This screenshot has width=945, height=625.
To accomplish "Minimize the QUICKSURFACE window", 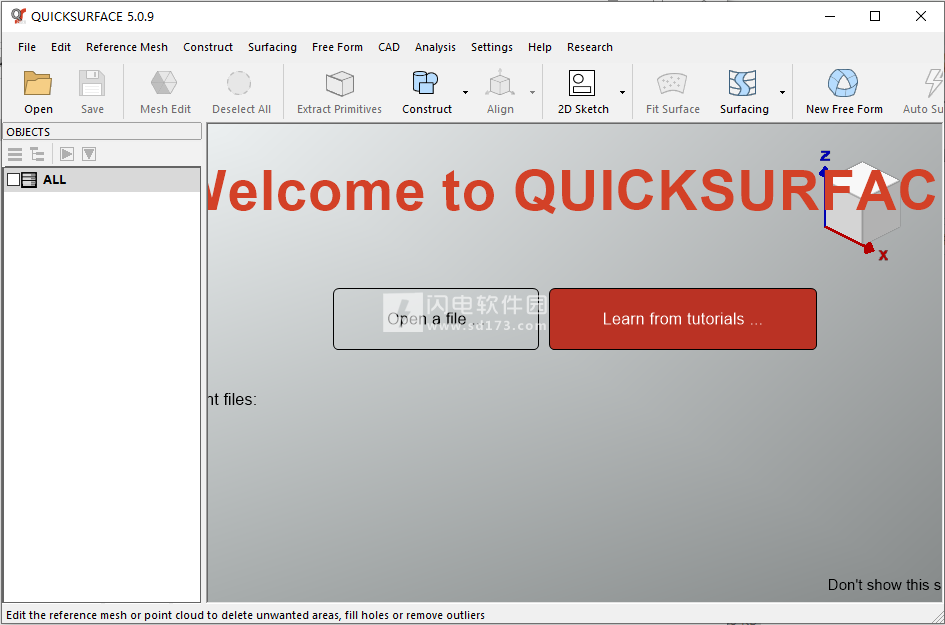I will coord(830,16).
